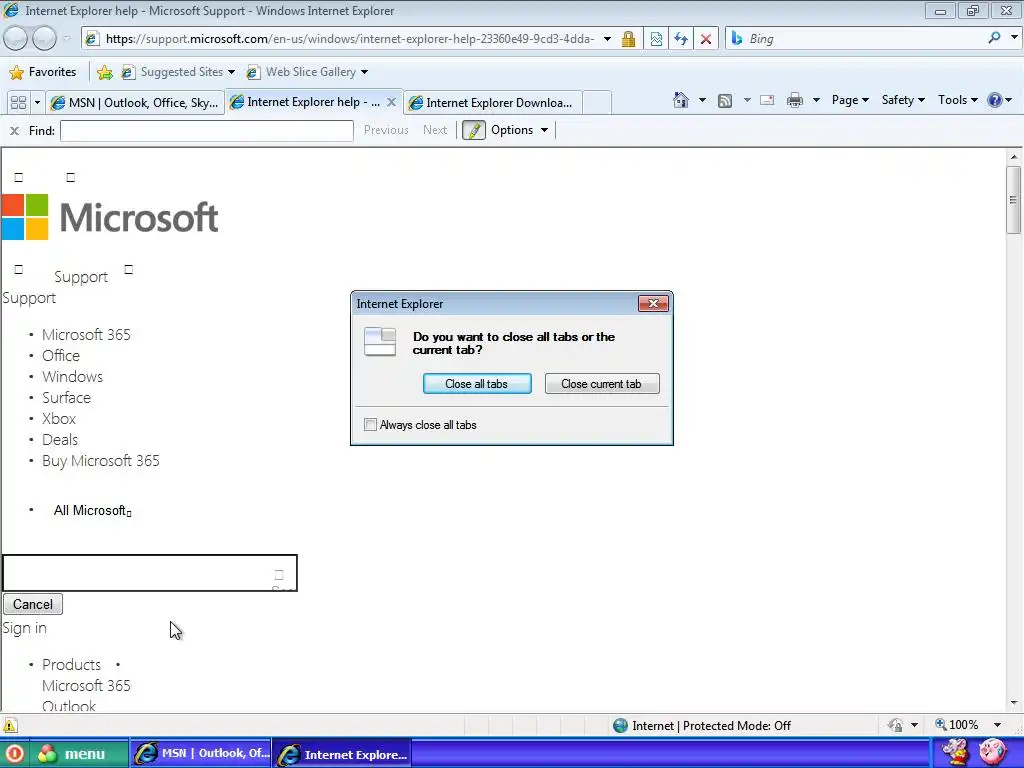Close the Internet Explorer help tab
Viewport: 1024px width, 768px height.
391,102
